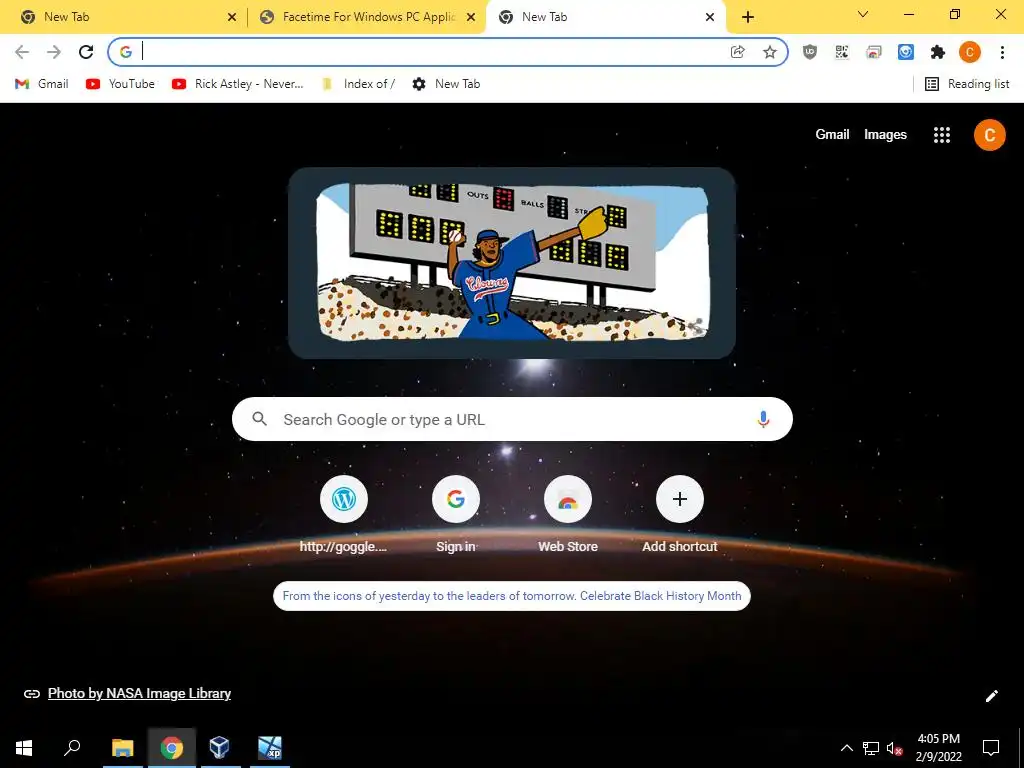Screen dimensions: 1024x768
Task: Close the first New Tab
Action: tap(232, 18)
